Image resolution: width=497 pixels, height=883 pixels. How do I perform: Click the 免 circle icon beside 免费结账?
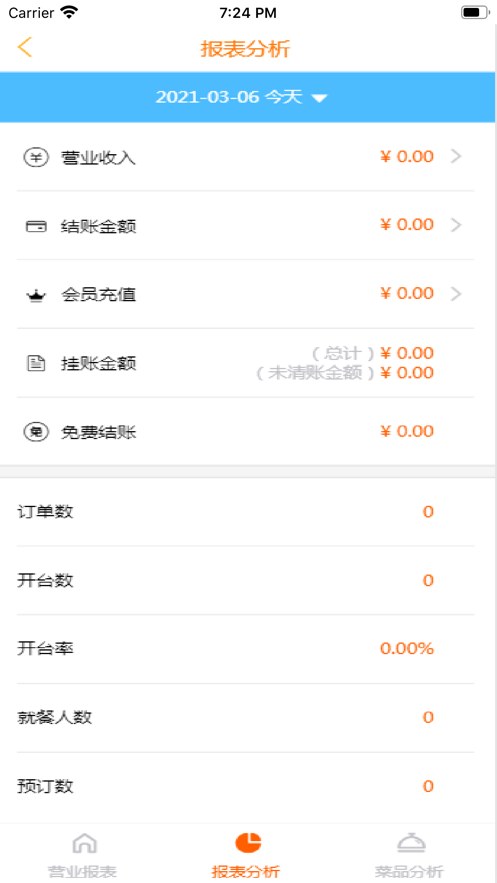tap(36, 432)
